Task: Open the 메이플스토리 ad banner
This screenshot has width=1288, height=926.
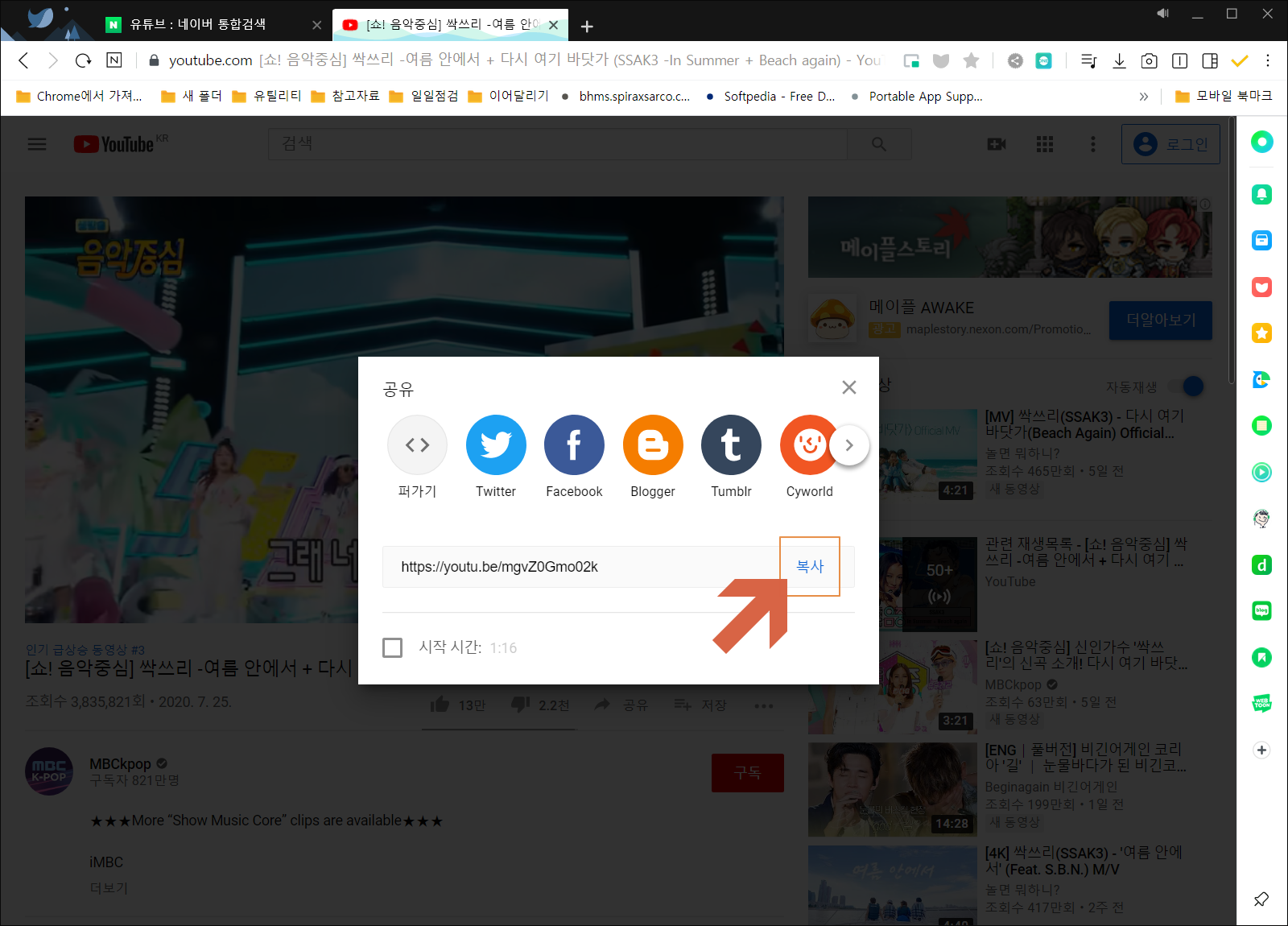Action: pos(1010,238)
